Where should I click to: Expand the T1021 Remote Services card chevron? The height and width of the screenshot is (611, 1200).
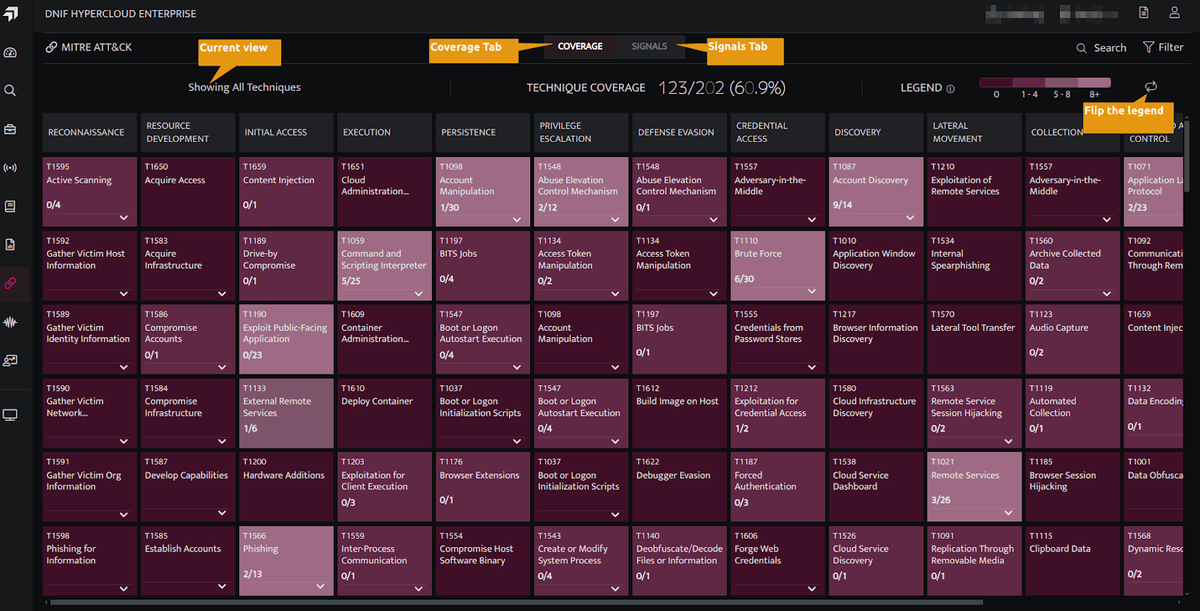click(x=1008, y=513)
